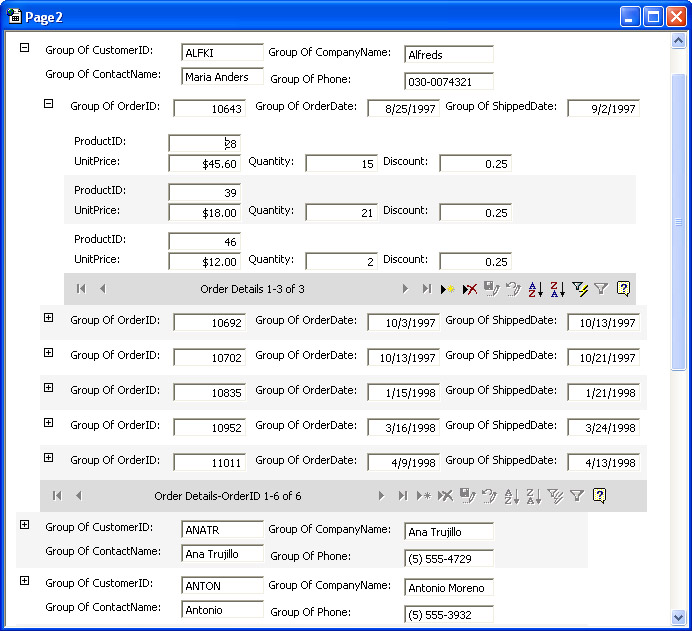Click the vertical scrollbar down arrow
Screen dimensions: 692x631
click(679, 617)
